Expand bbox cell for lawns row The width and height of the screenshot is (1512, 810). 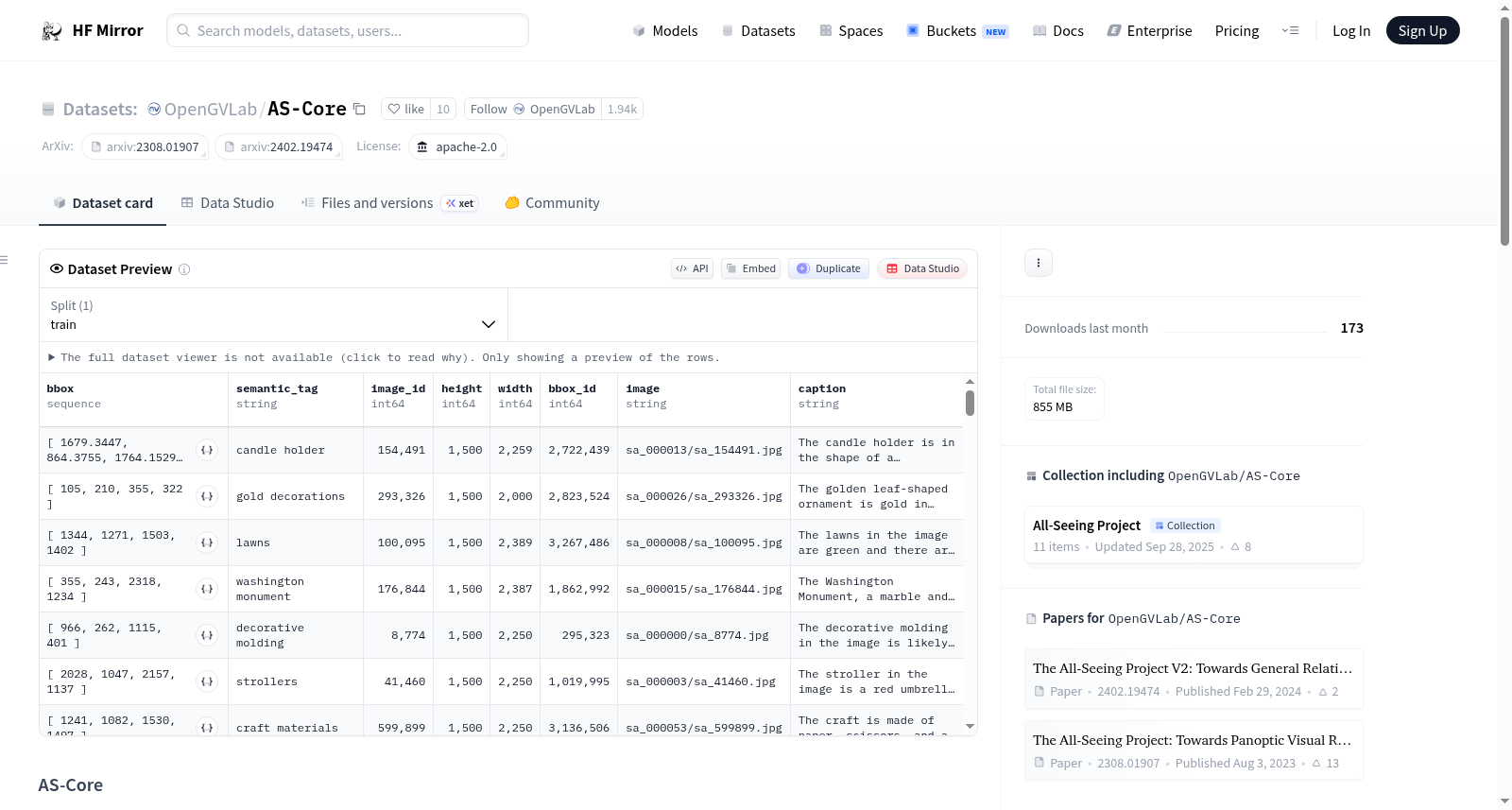[x=207, y=543]
